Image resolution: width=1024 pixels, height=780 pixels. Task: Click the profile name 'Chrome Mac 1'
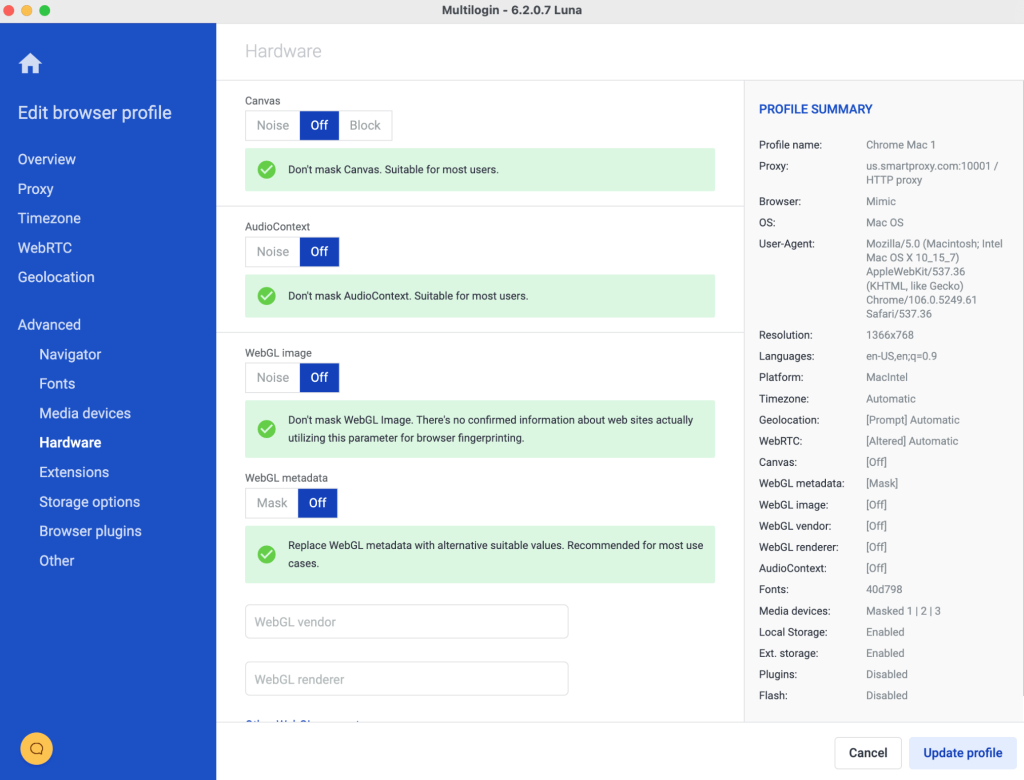tap(901, 145)
